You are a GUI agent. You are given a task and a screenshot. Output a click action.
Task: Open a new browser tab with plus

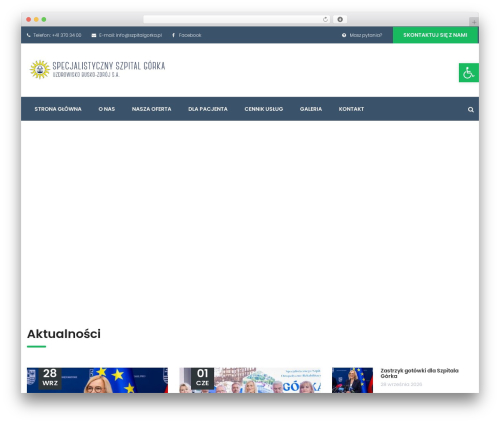[x=474, y=22]
